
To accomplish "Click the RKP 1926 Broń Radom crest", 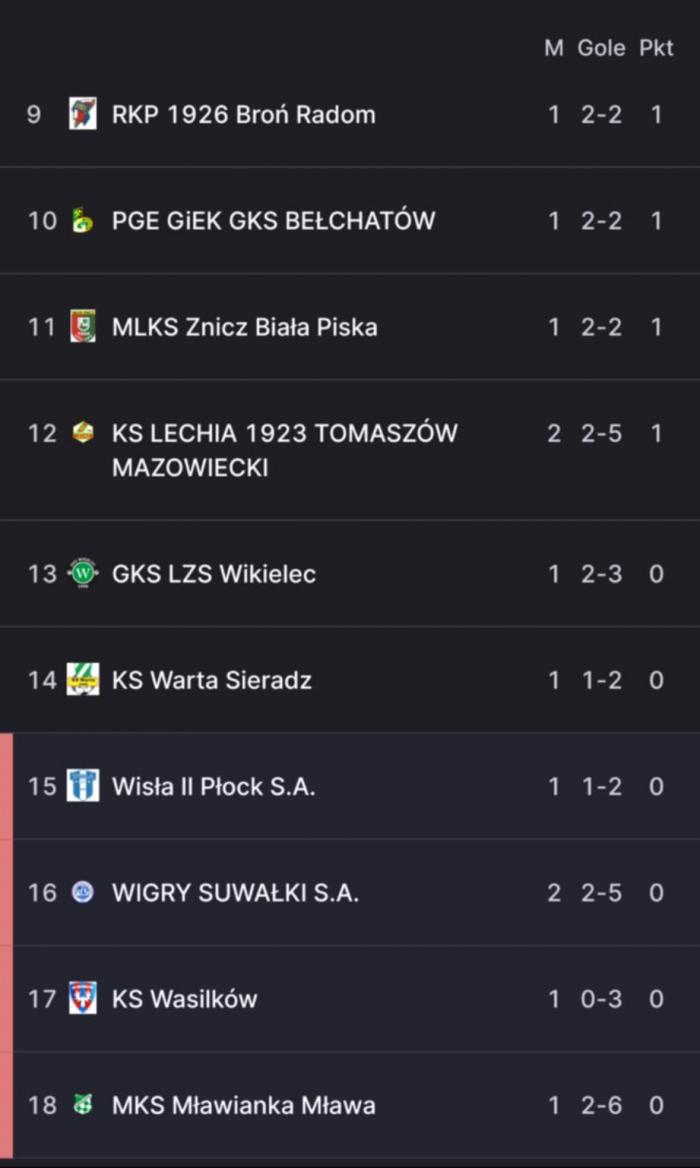I will (x=83, y=114).
